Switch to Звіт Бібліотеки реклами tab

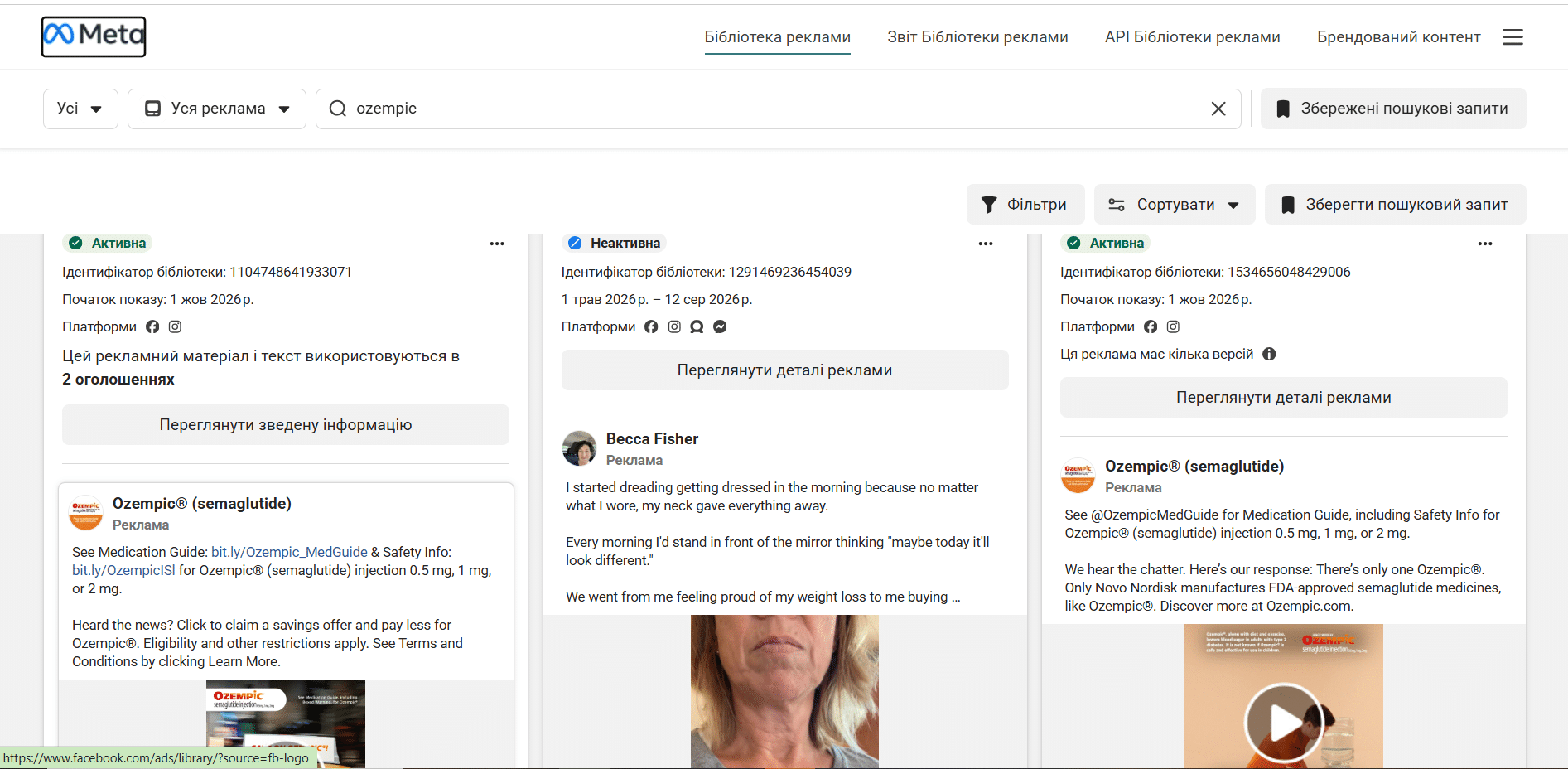pos(977,37)
